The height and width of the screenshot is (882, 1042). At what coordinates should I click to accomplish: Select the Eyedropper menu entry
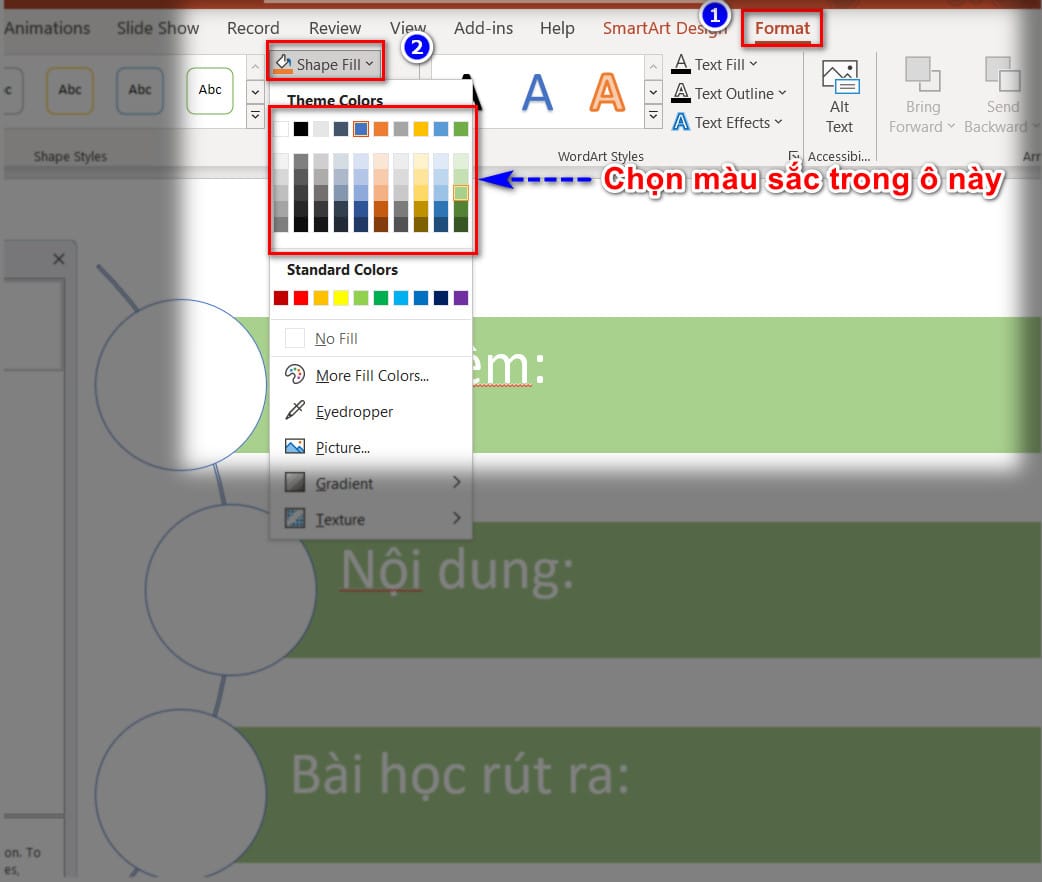coord(371,411)
